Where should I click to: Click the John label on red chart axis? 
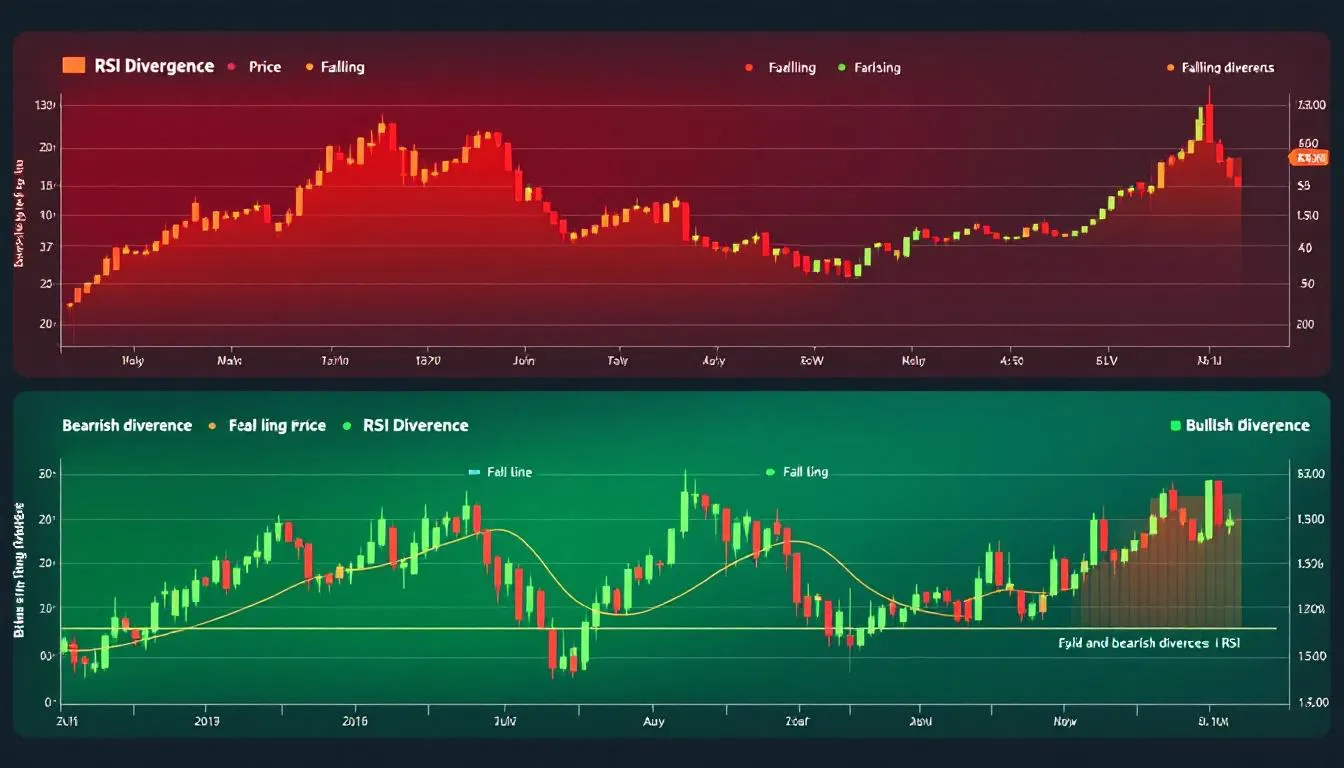tap(523, 360)
